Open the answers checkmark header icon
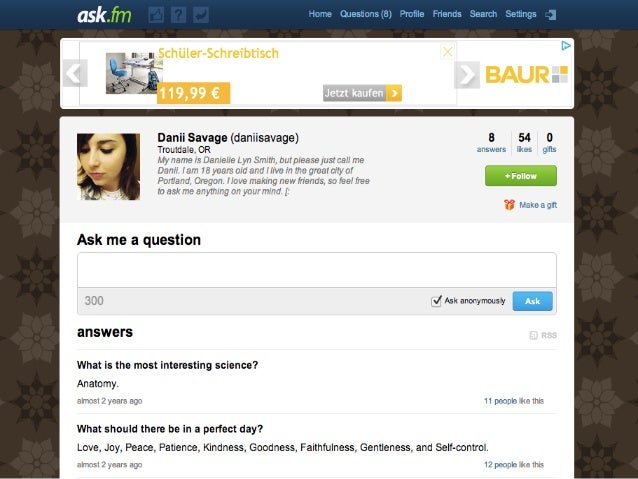The height and width of the screenshot is (479, 638). (x=201, y=15)
